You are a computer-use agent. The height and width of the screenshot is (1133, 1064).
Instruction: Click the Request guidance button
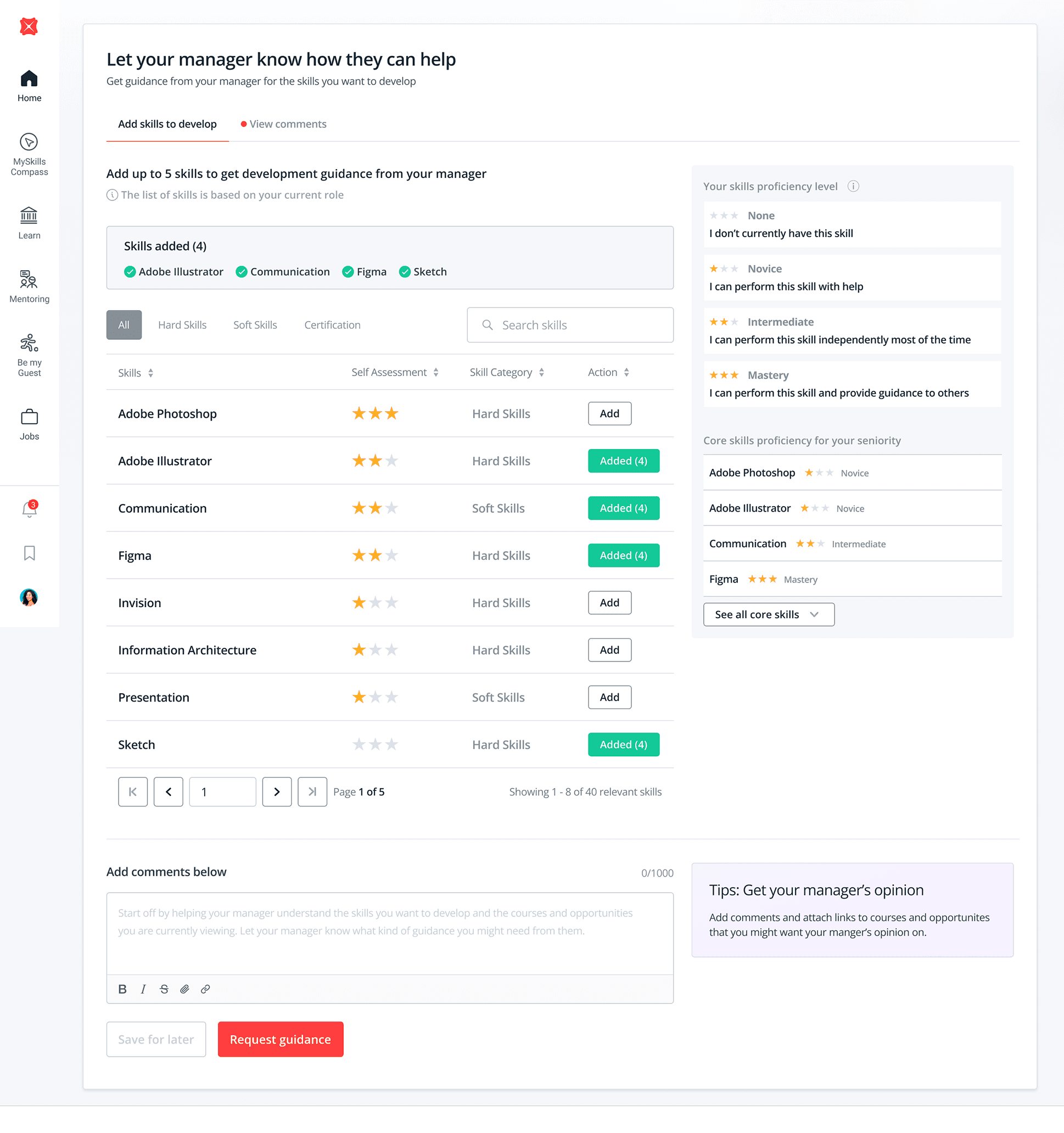click(x=280, y=1039)
